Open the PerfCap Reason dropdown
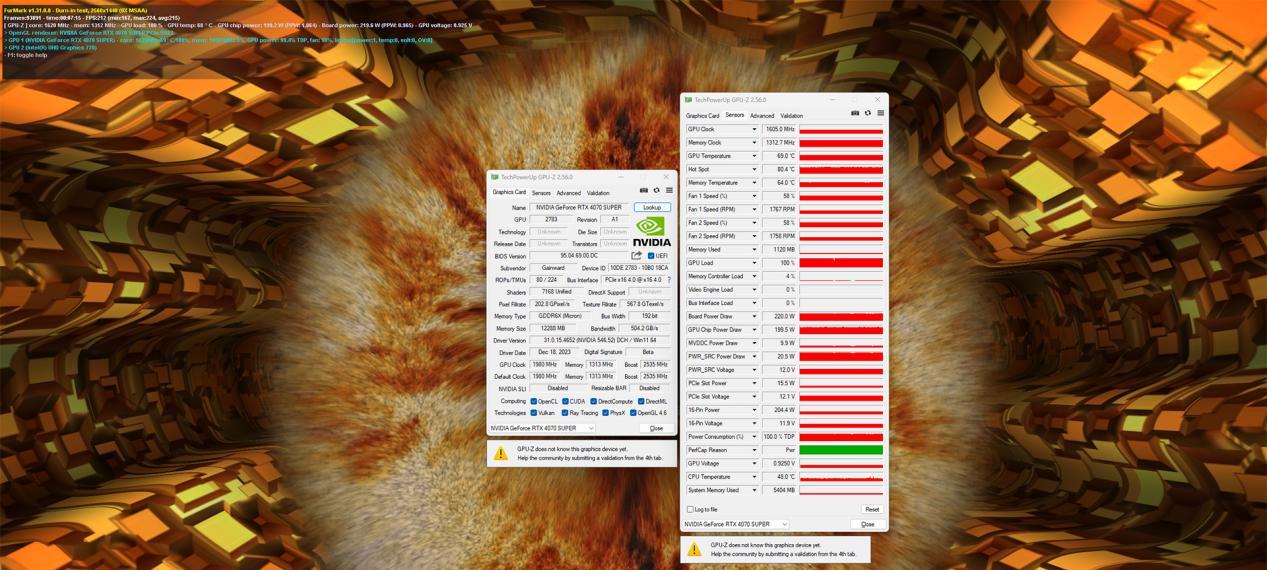Viewport: 1267px width, 570px height. click(x=754, y=450)
